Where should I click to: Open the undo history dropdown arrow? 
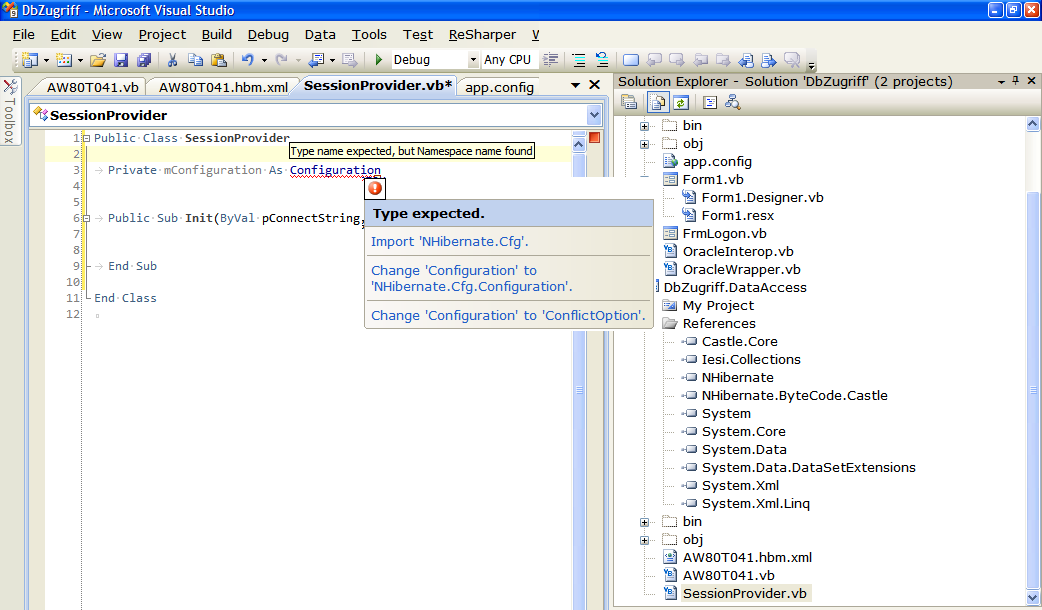pyautogui.click(x=264, y=60)
